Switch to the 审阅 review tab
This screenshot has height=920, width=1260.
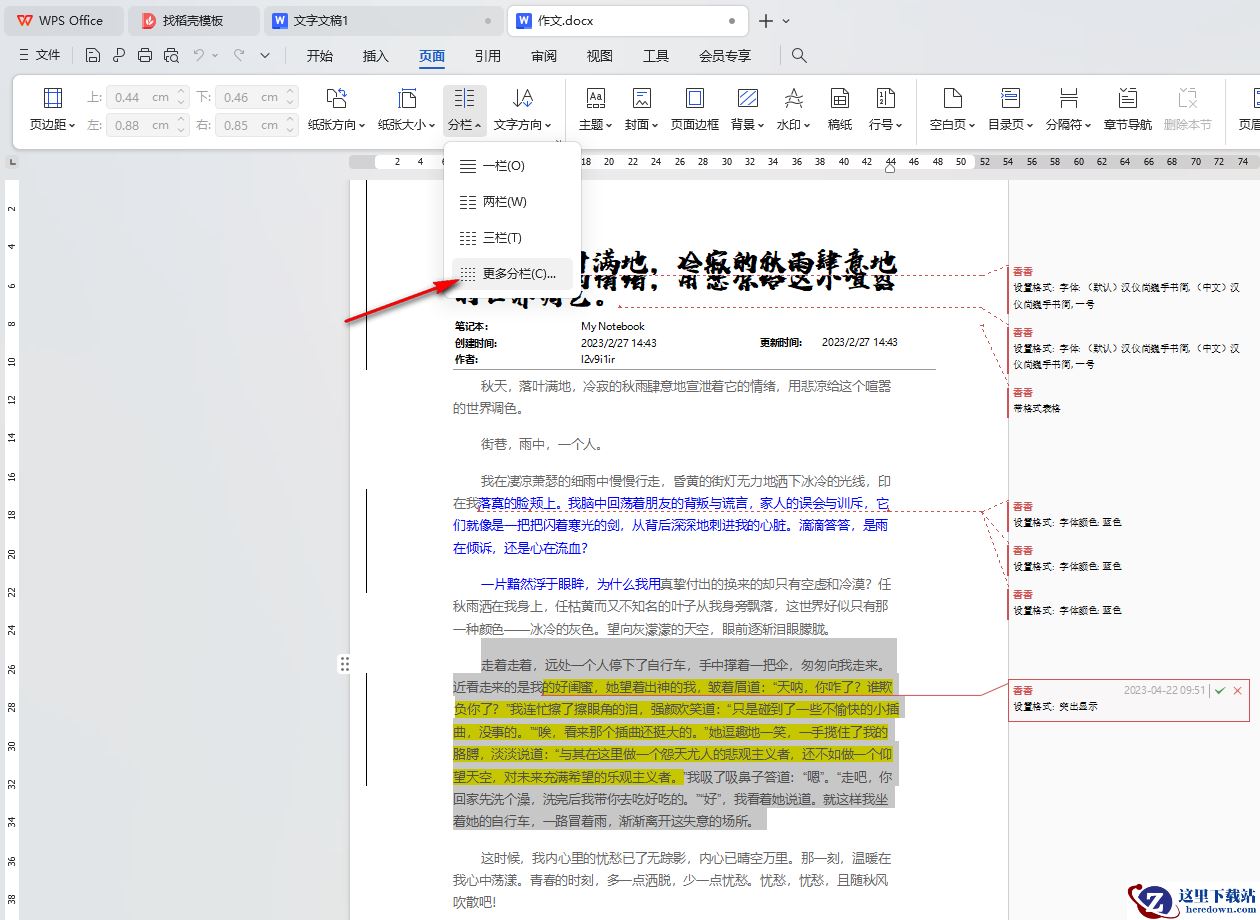[544, 56]
